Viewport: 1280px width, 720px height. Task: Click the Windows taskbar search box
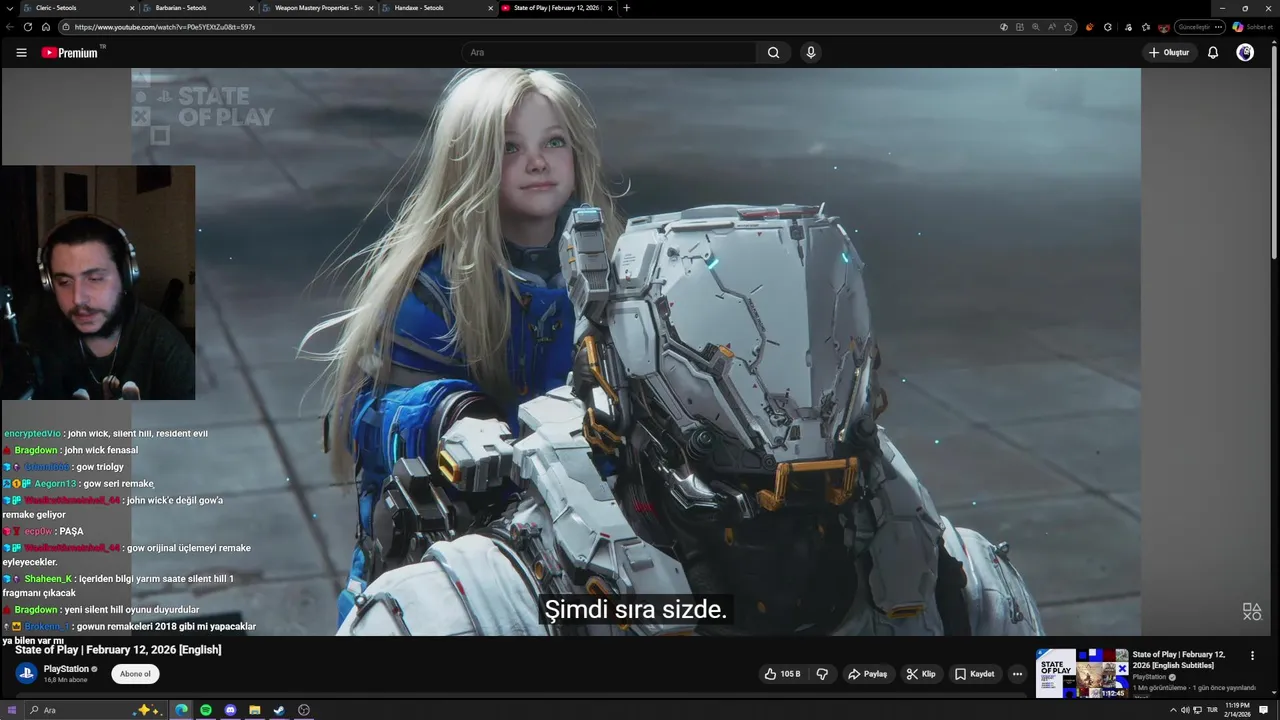click(95, 710)
